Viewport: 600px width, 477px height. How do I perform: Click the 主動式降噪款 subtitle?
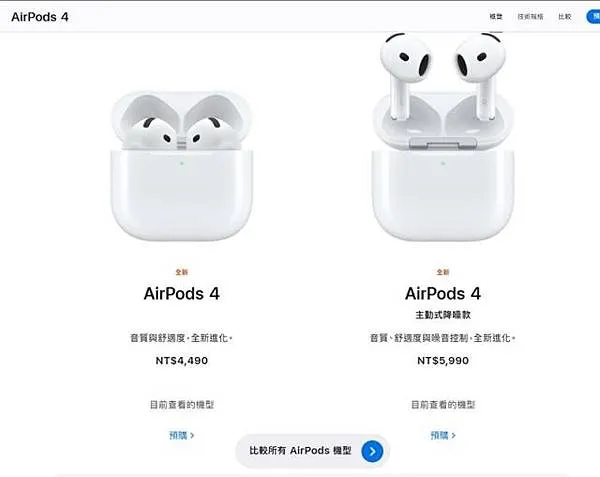443,315
